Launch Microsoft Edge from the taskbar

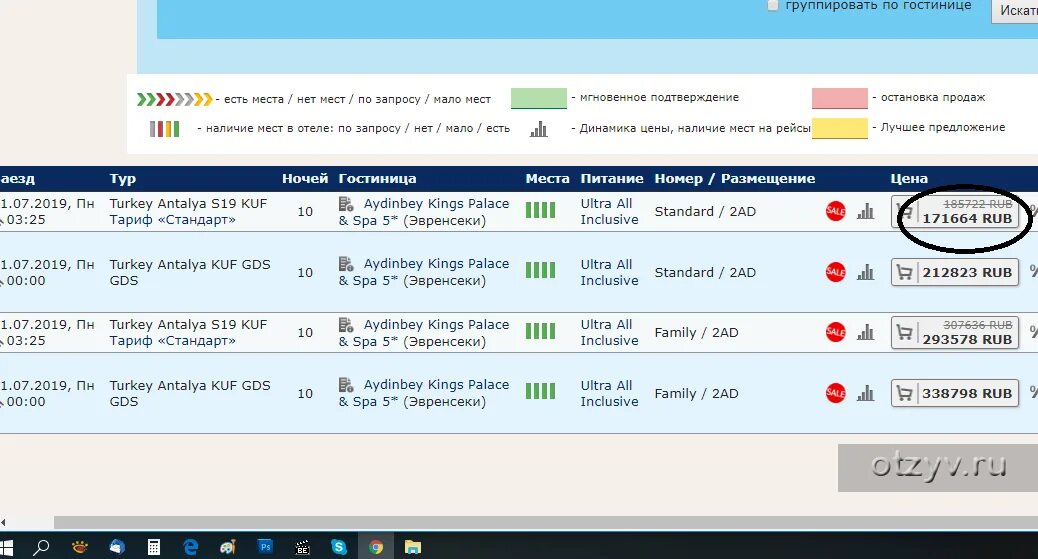191,547
